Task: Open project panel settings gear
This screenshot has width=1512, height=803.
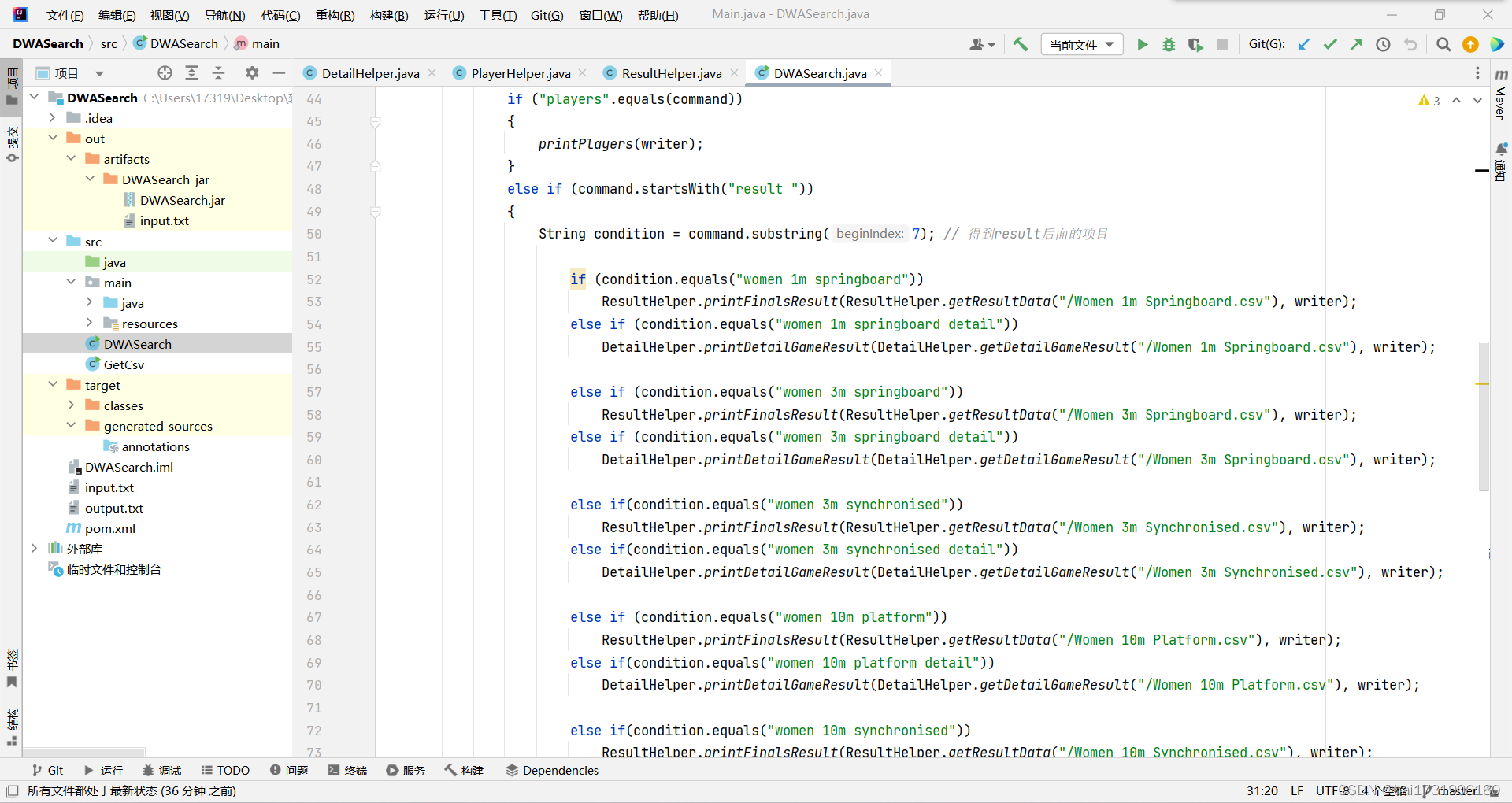Action: pos(252,73)
